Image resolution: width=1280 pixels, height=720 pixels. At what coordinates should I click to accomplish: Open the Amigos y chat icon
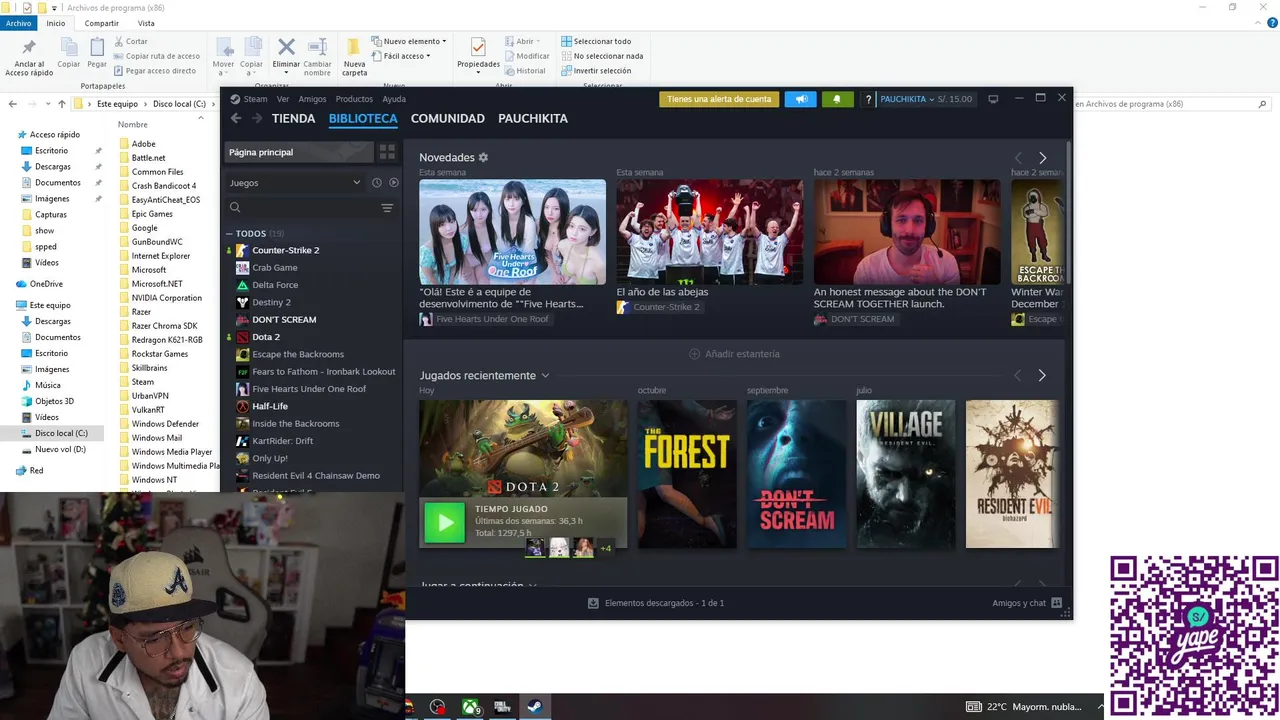1056,603
